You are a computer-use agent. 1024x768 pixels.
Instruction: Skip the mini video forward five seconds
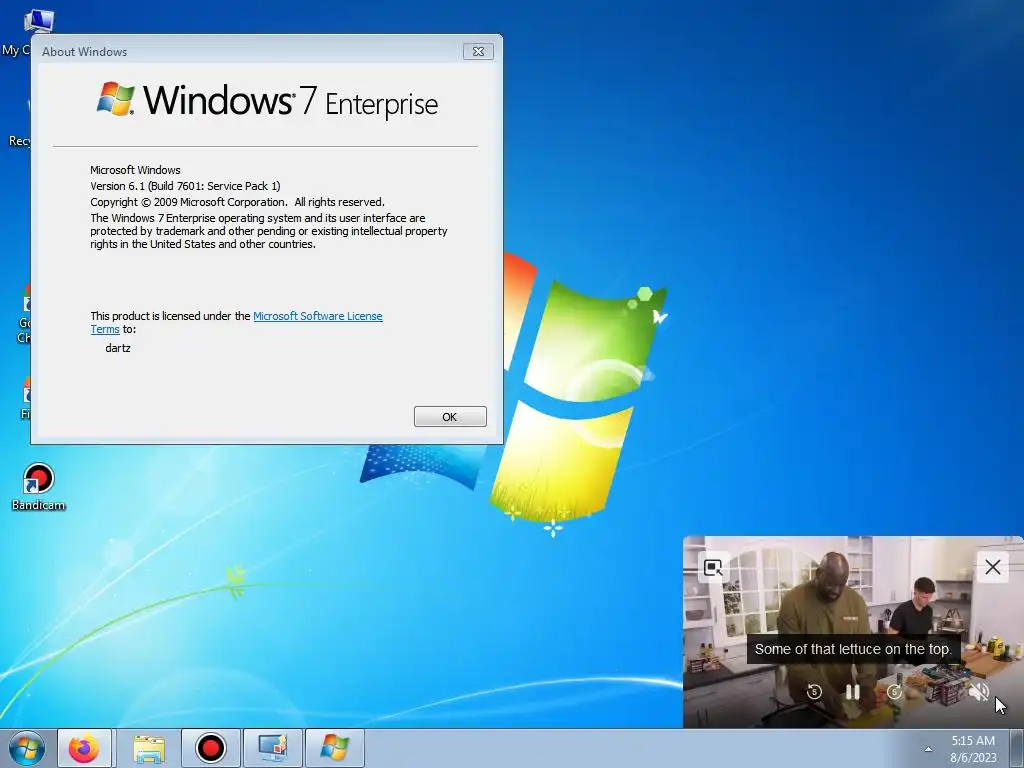pos(895,692)
